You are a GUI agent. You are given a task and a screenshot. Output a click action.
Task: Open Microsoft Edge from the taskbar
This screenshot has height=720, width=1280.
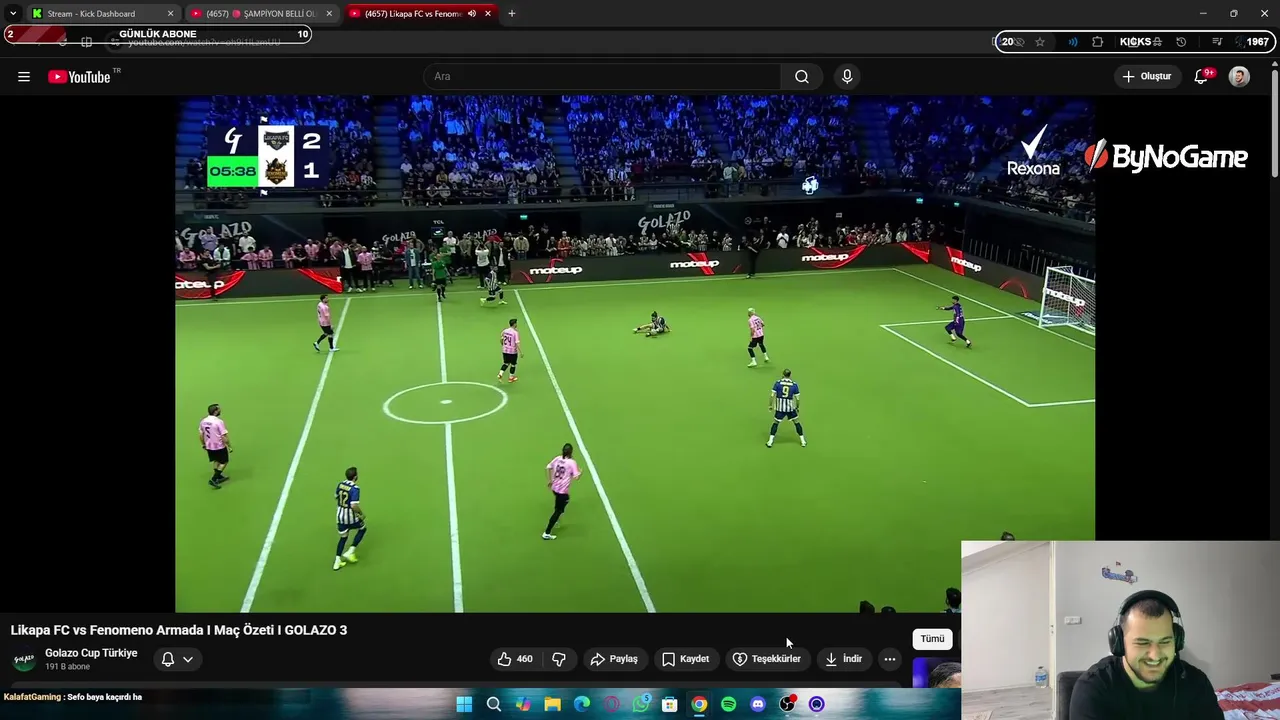[581, 704]
